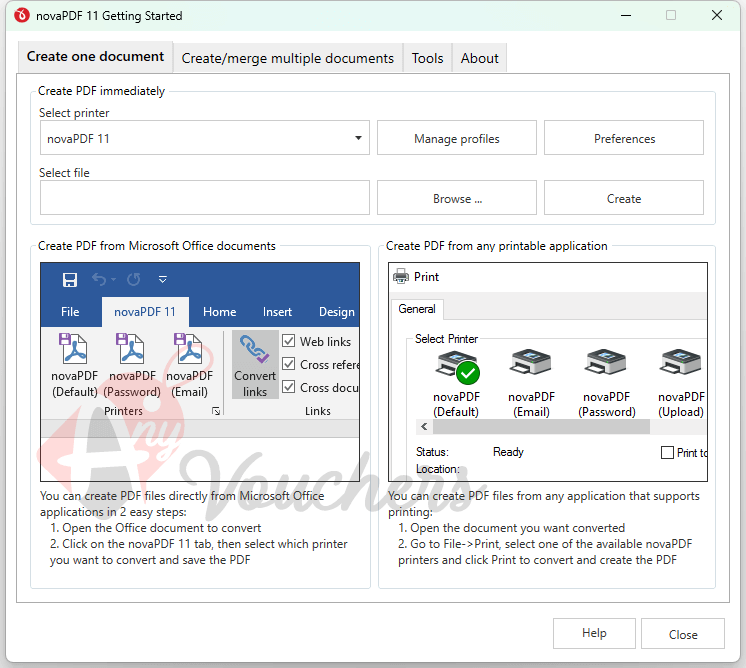Open the Preferences button
Image resolution: width=746 pixels, height=668 pixels.
click(624, 138)
